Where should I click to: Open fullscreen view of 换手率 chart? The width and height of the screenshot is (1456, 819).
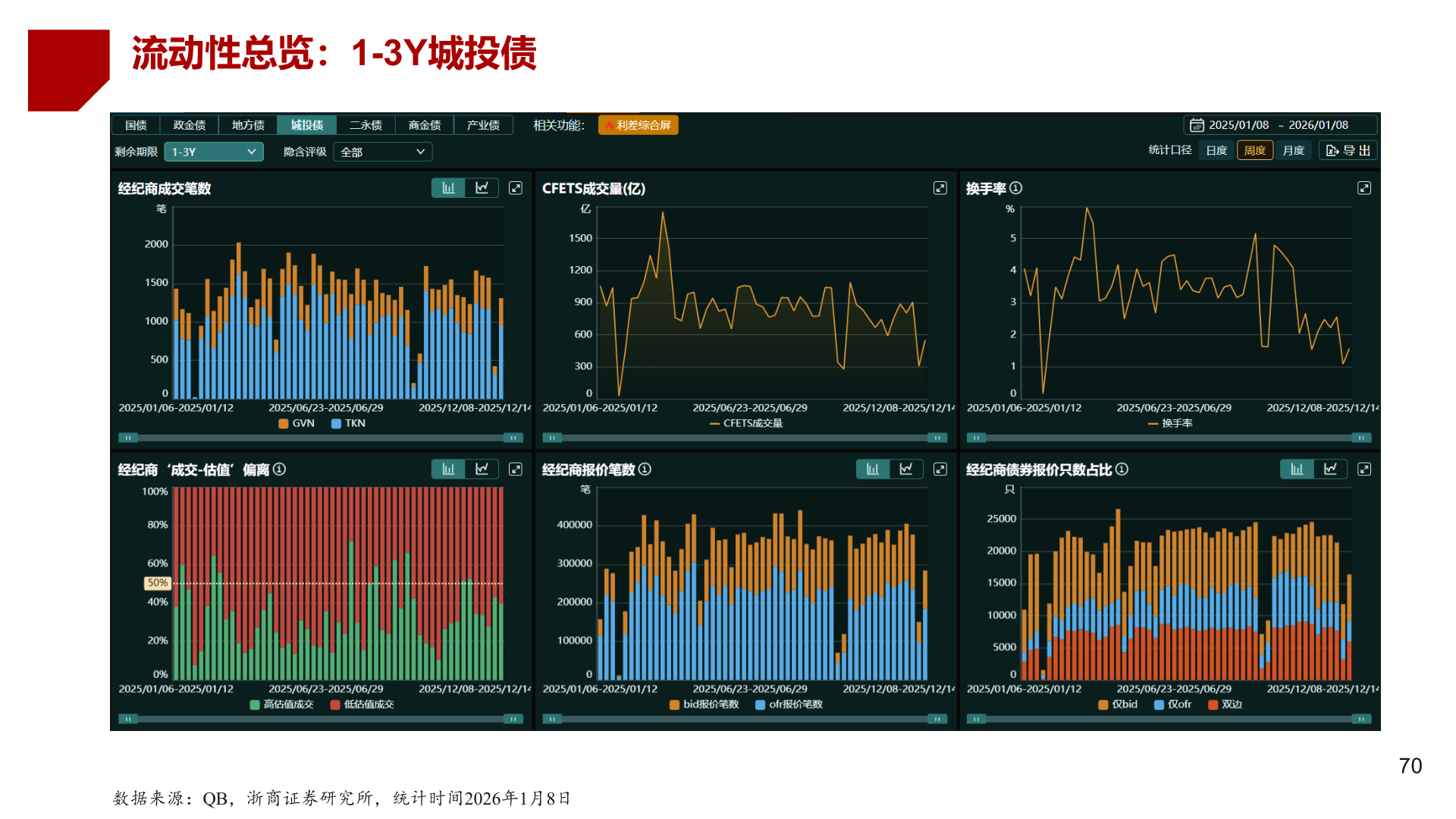1365,187
